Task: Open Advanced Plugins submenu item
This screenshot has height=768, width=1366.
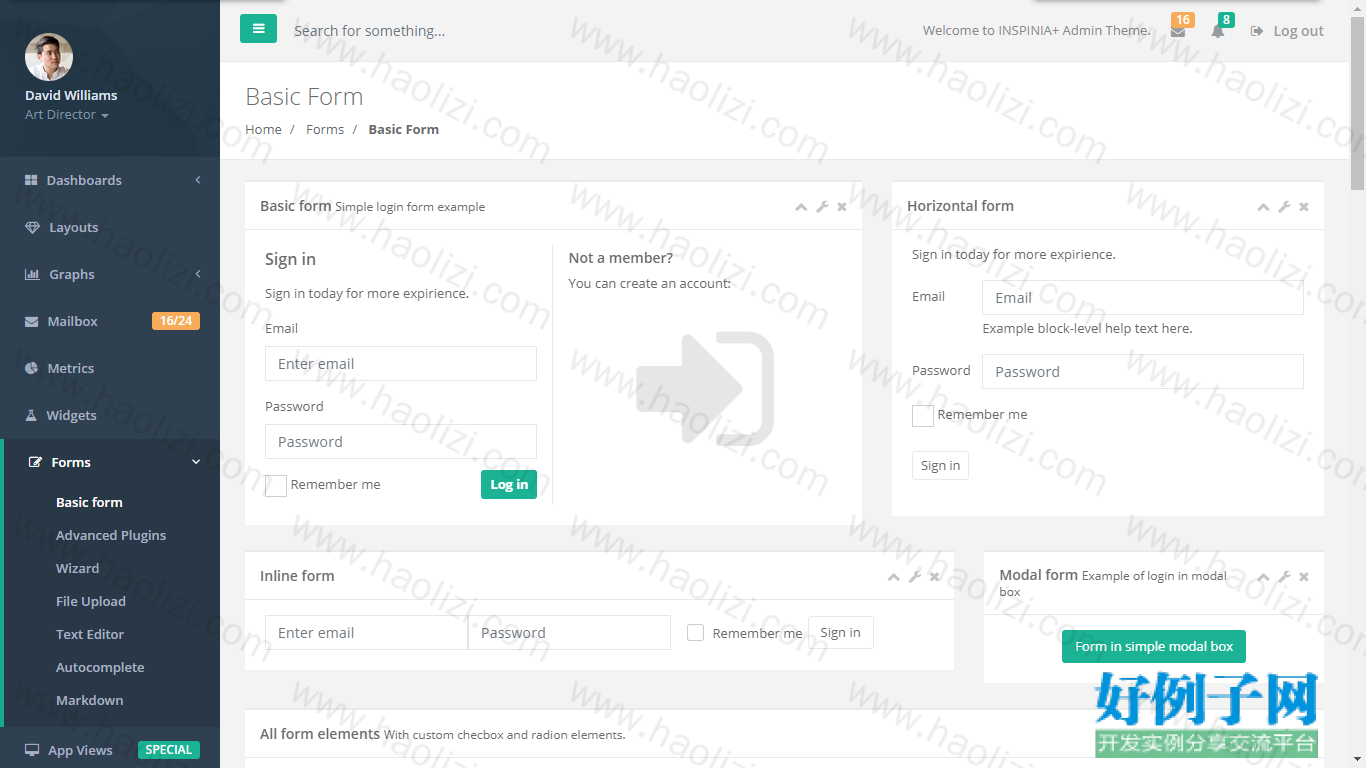Action: click(x=111, y=535)
